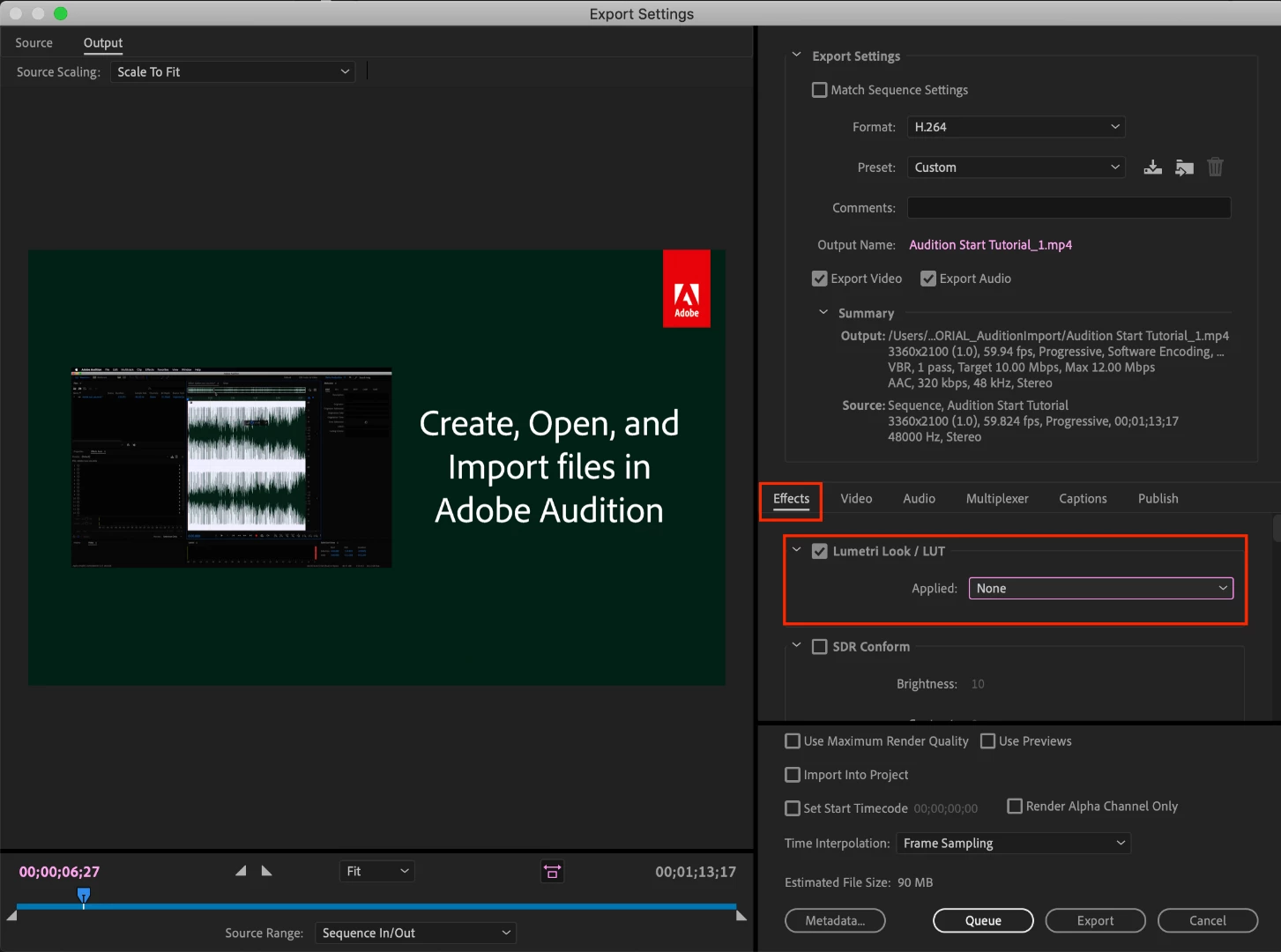
Task: Click the Delete Preset trash icon
Action: pos(1216,167)
